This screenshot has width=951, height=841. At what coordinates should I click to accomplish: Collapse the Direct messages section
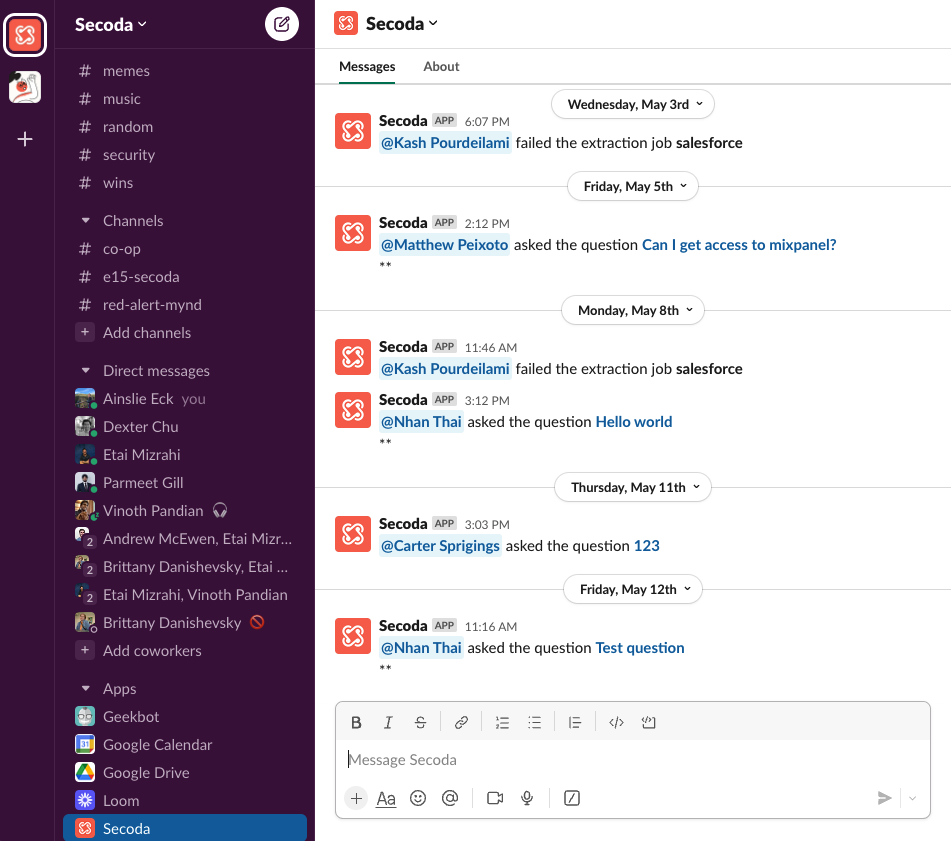pyautogui.click(x=85, y=371)
